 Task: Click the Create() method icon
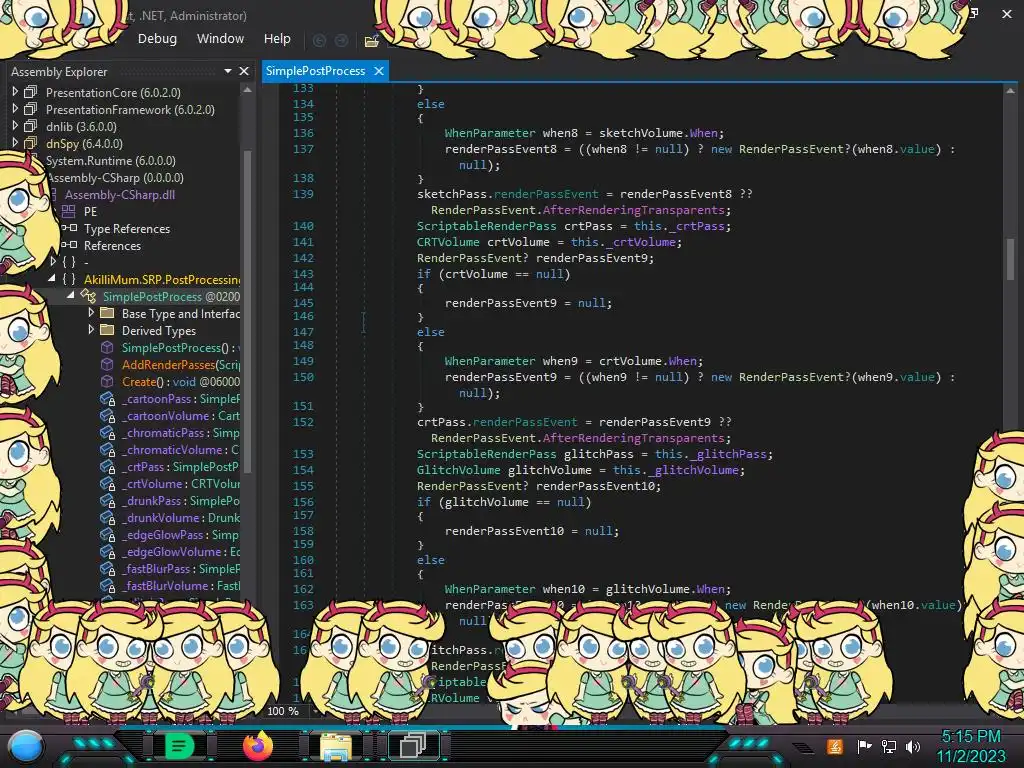point(107,381)
